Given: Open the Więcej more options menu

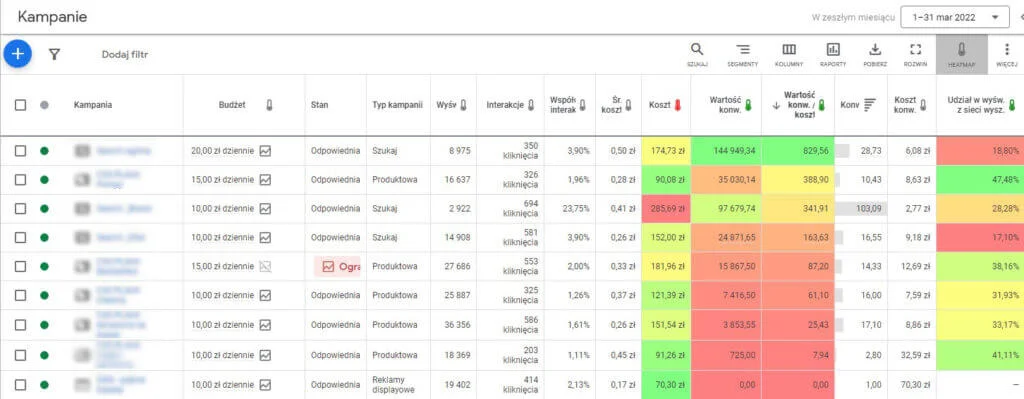Looking at the screenshot, I should click(1006, 55).
